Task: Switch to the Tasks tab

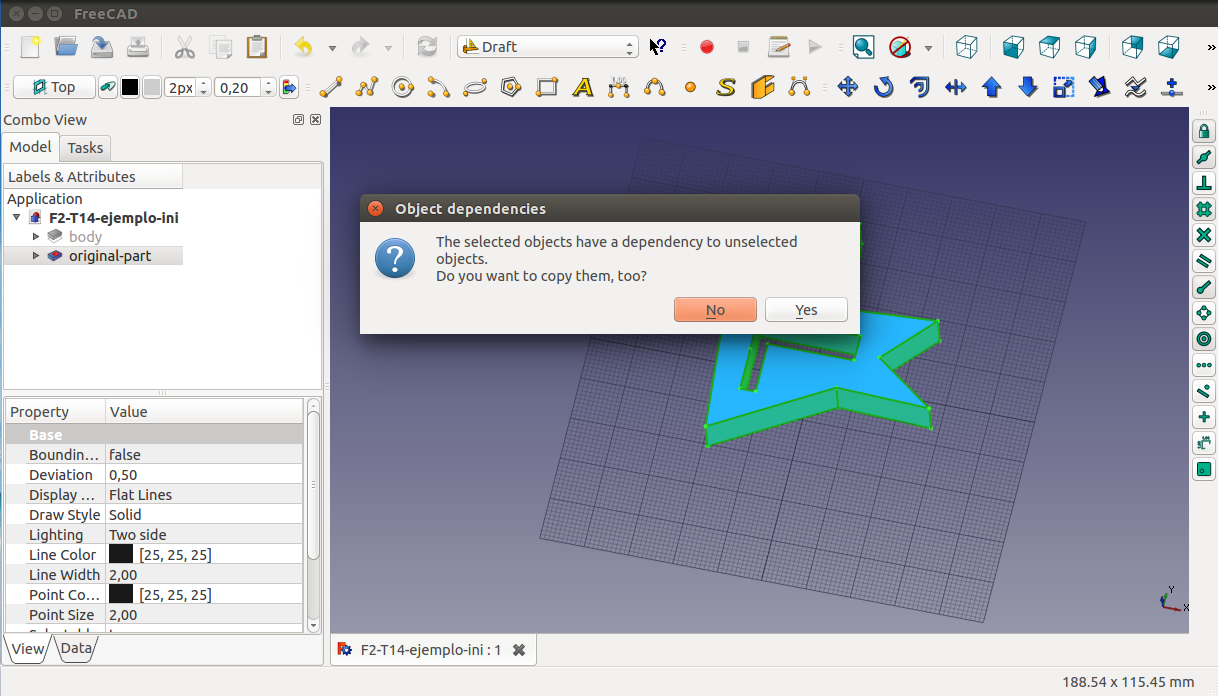Action: [x=85, y=148]
